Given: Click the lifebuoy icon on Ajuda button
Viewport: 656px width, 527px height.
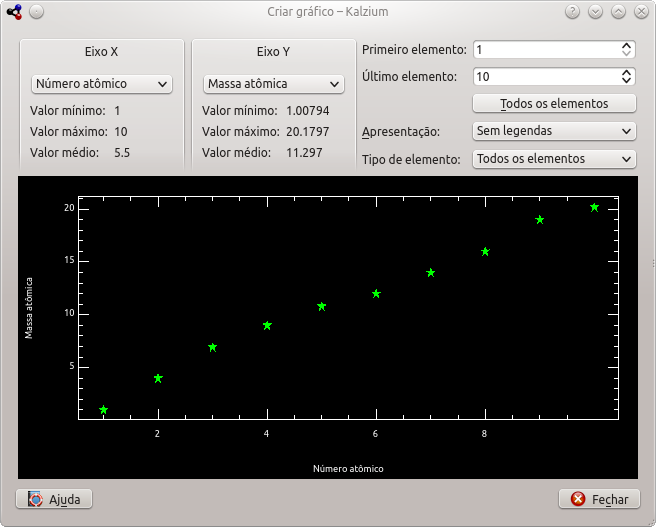Looking at the screenshot, I should coord(36,499).
